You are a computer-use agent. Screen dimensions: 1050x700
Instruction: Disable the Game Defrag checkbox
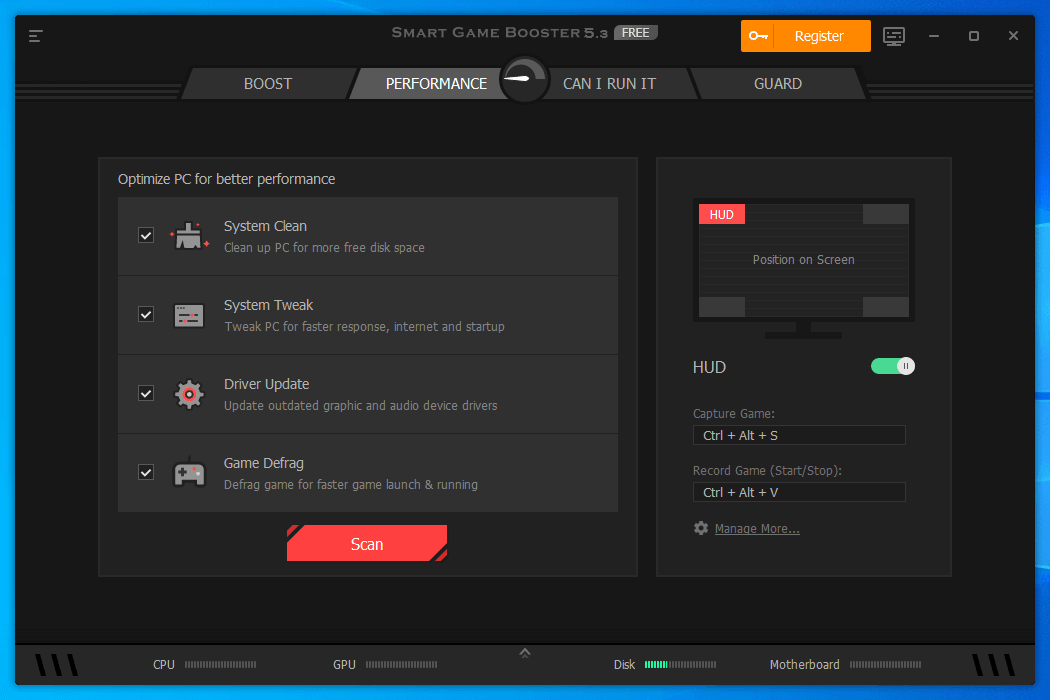pos(146,473)
